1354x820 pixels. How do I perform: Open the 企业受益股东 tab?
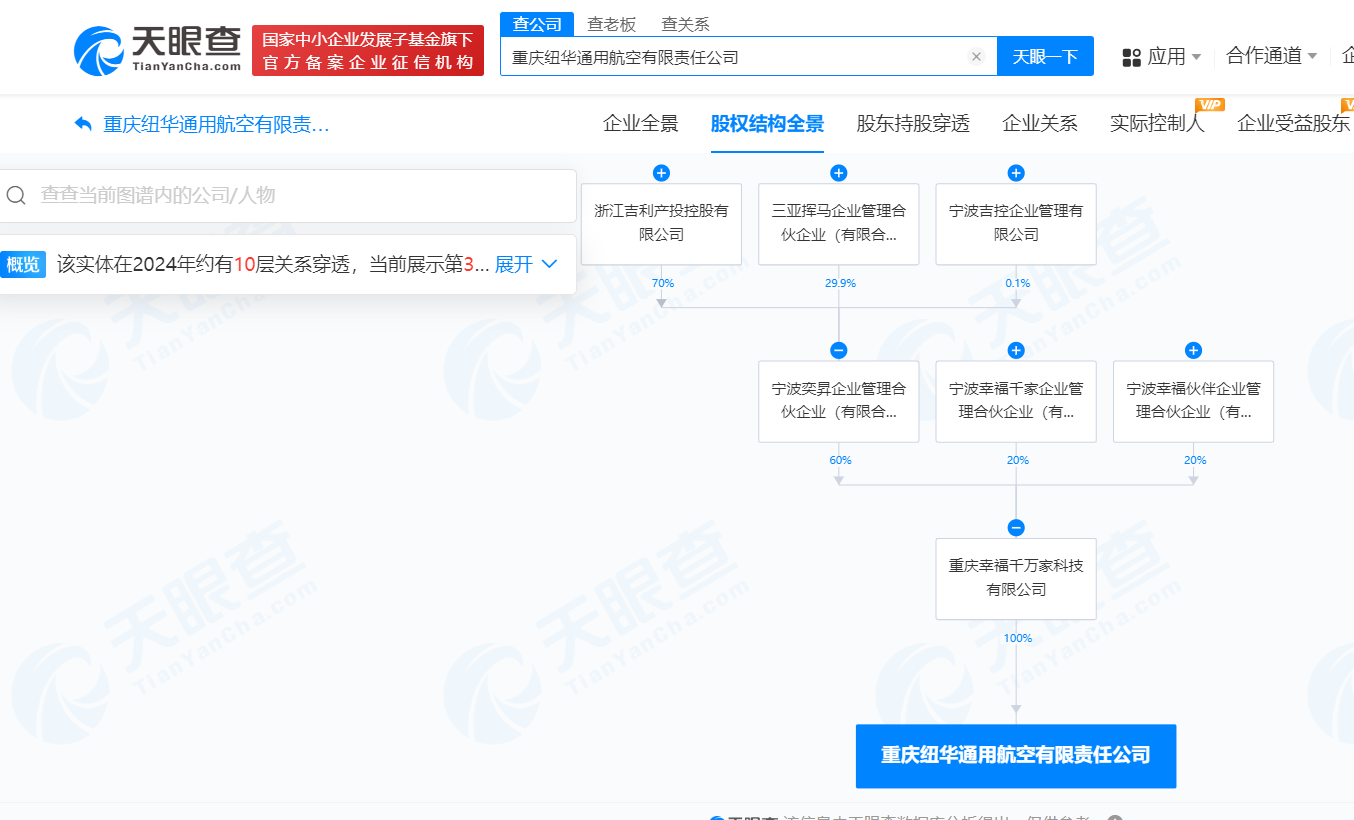[1294, 124]
